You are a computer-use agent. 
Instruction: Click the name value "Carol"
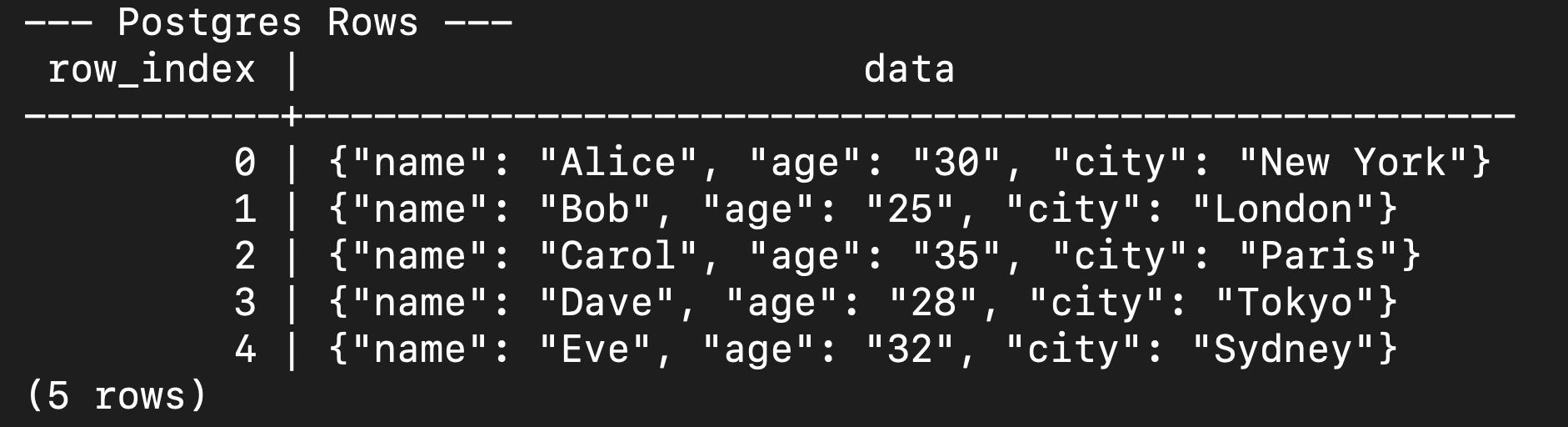pyautogui.click(x=618, y=256)
